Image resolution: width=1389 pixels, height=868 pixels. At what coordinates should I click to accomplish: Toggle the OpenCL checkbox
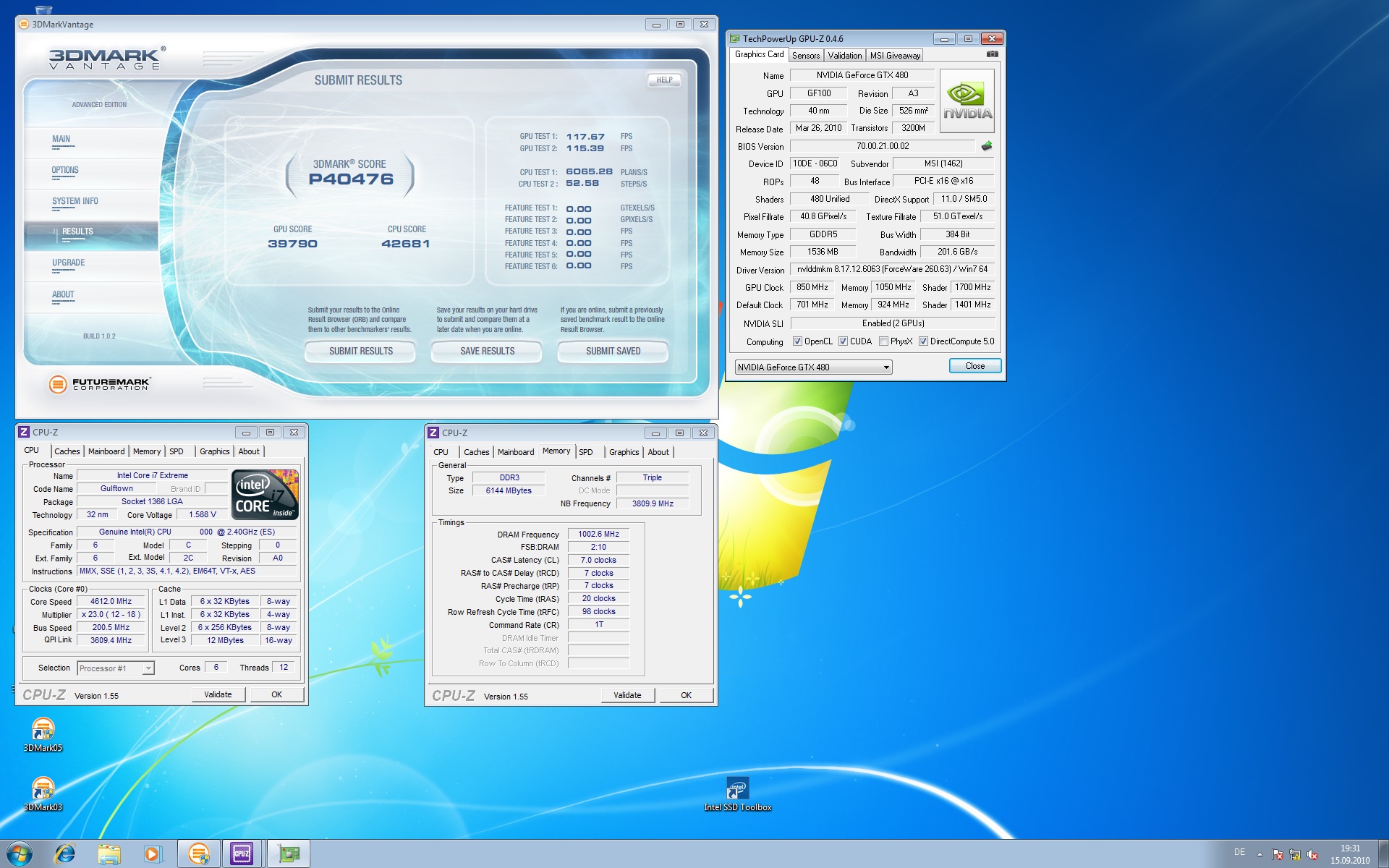tap(797, 341)
